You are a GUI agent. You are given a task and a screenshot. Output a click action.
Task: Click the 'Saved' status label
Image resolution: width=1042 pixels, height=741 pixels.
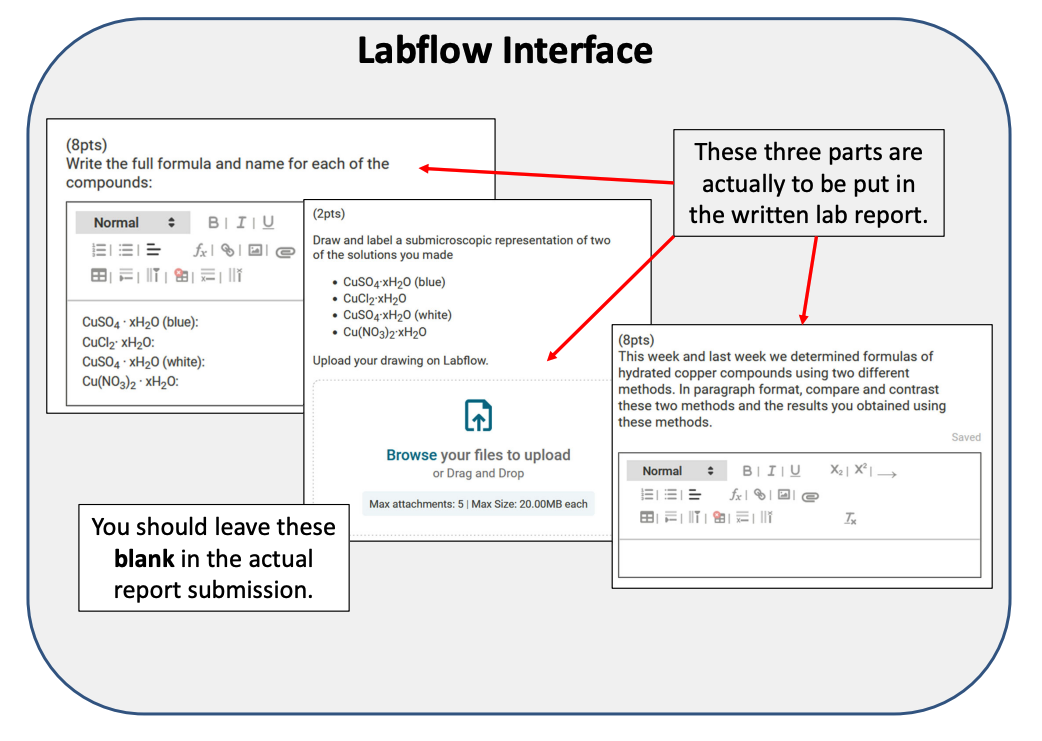[966, 437]
